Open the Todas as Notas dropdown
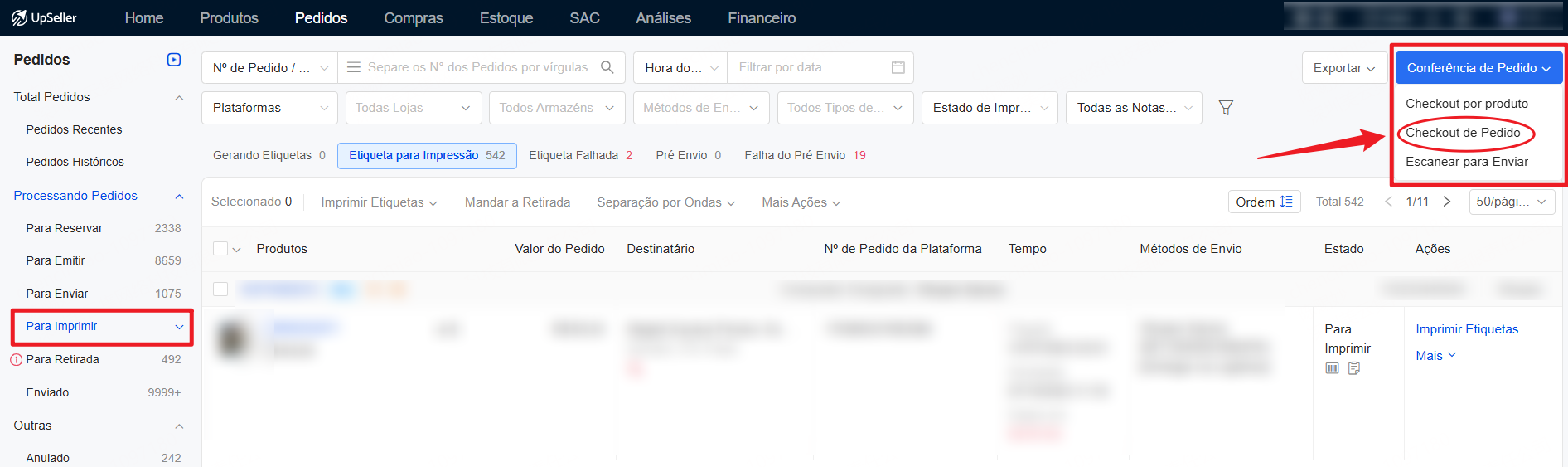Viewport: 1568px width, 467px height. click(1134, 108)
